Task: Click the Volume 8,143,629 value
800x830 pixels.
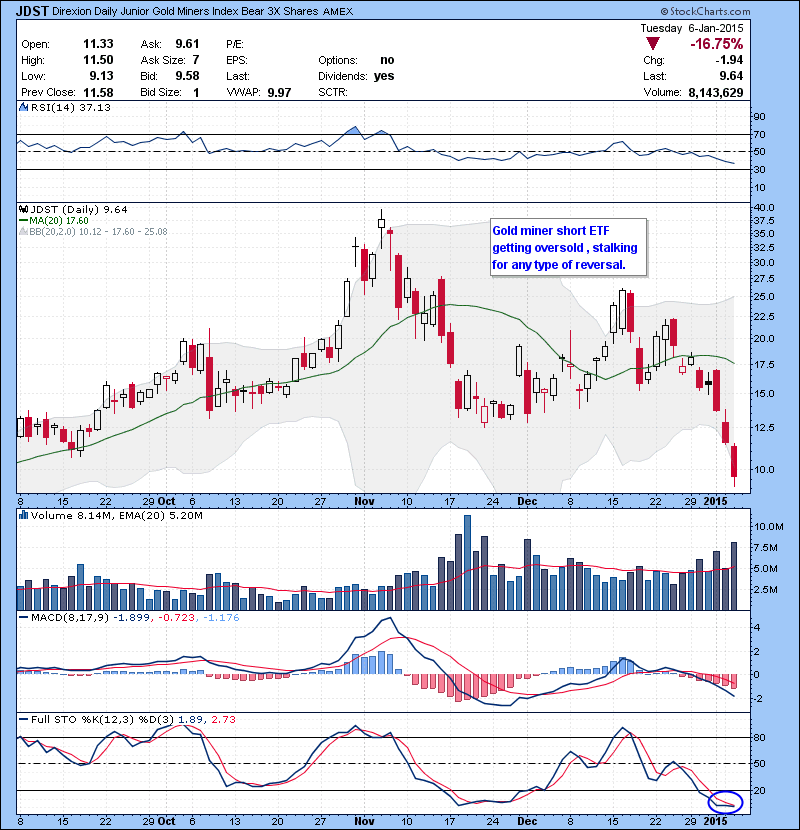Action: pyautogui.click(x=715, y=93)
